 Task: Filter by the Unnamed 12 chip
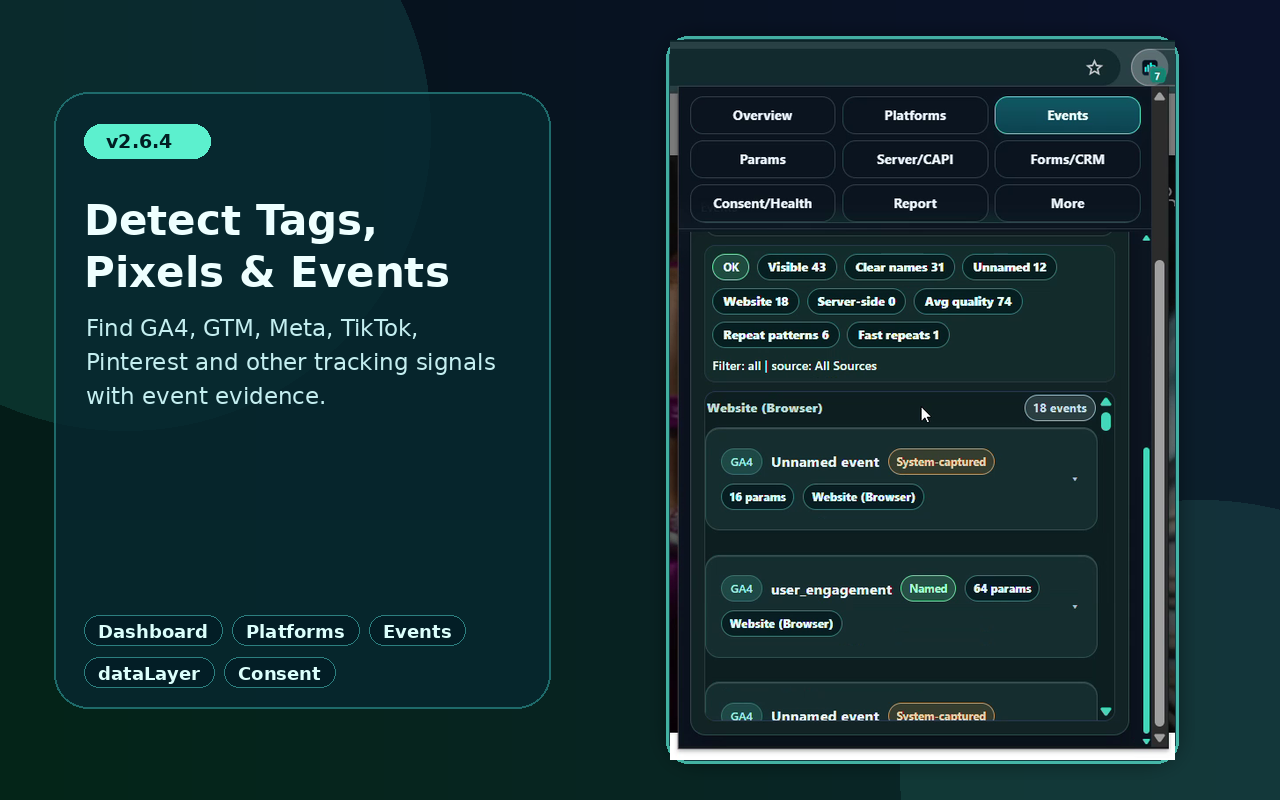pyautogui.click(x=1009, y=267)
